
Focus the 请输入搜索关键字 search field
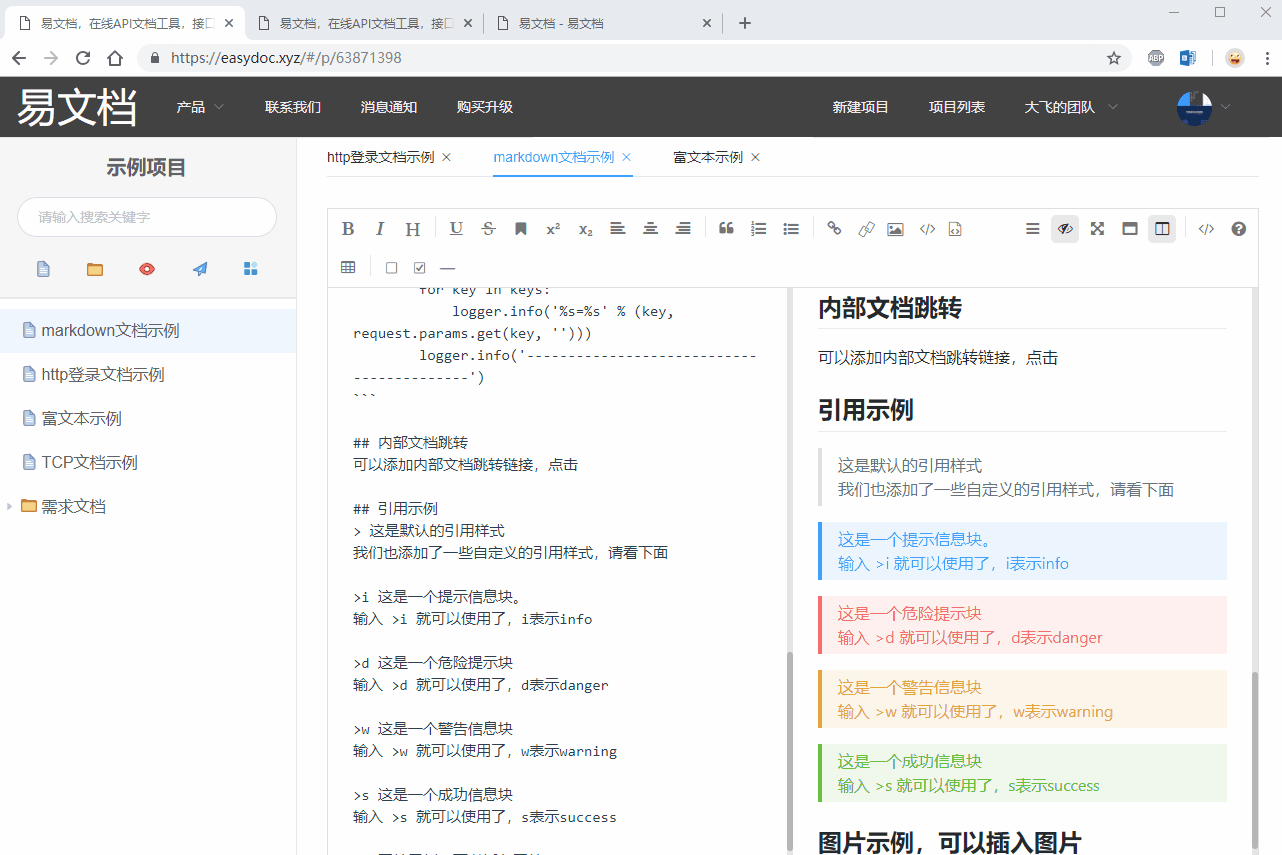(x=147, y=217)
